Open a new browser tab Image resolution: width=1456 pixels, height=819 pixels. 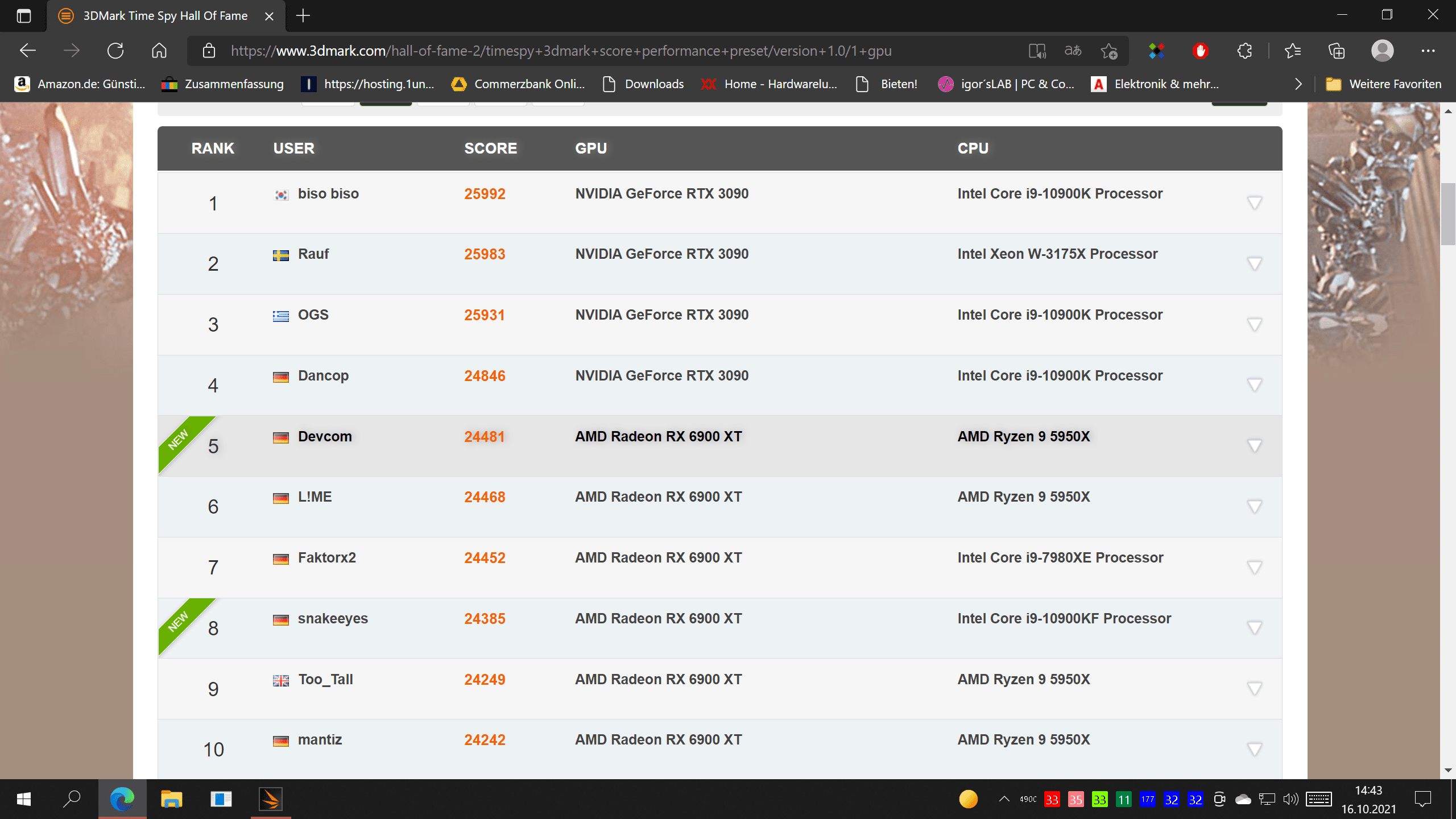point(303,16)
